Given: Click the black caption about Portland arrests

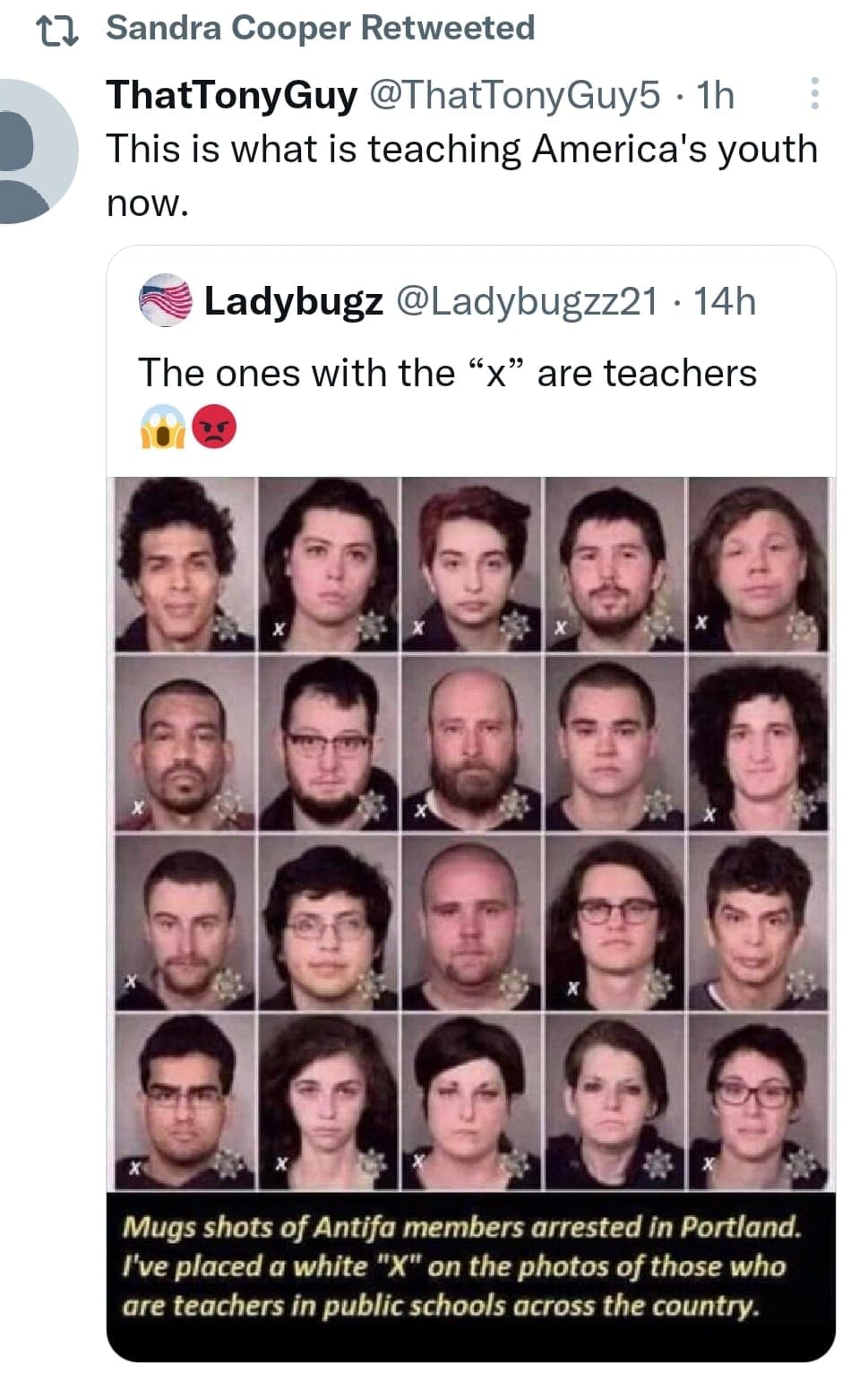Looking at the screenshot, I should 471,1277.
